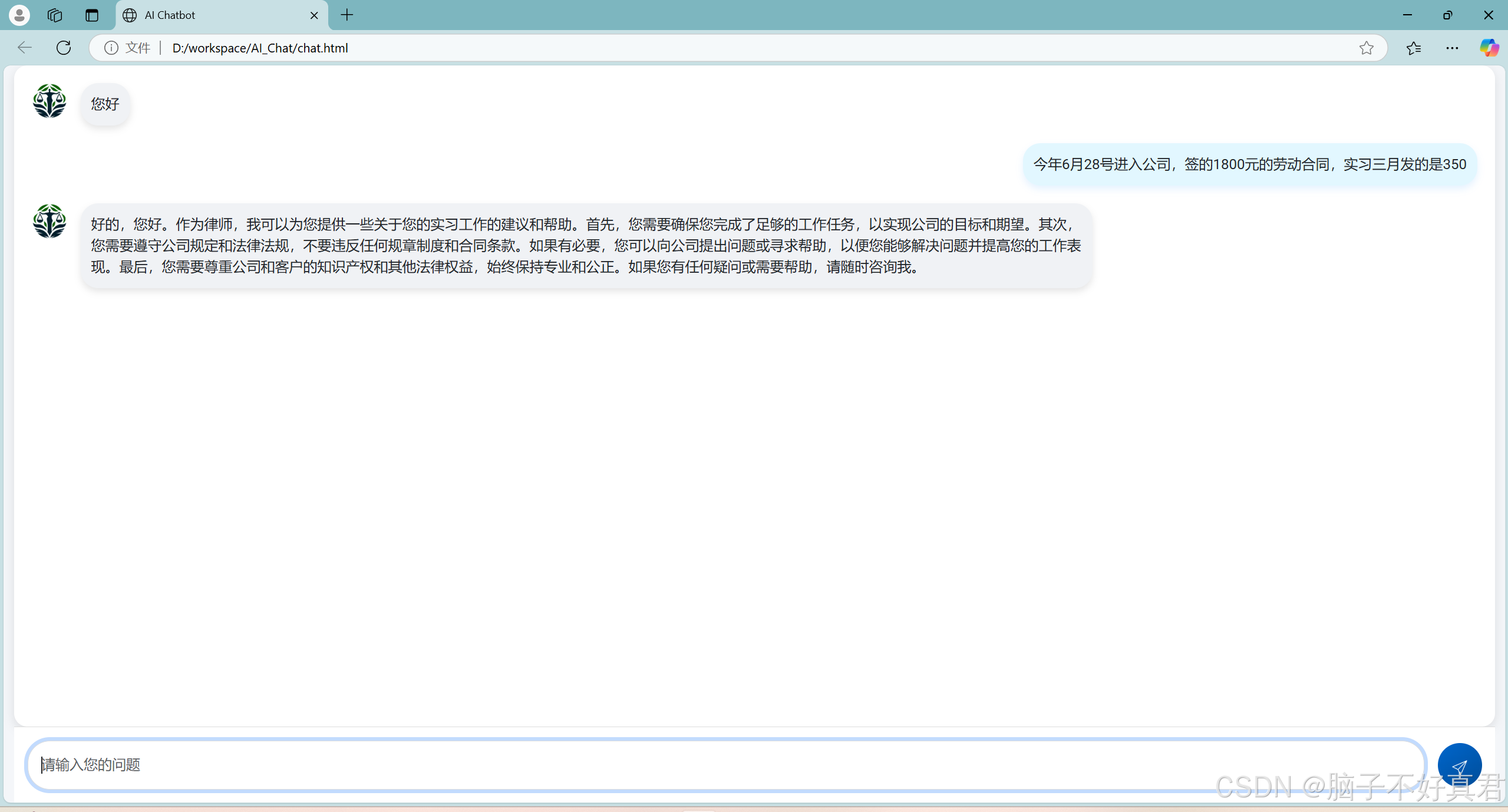Click the chatbot avatar beside the long reply
This screenshot has height=812, width=1508.
coord(50,222)
